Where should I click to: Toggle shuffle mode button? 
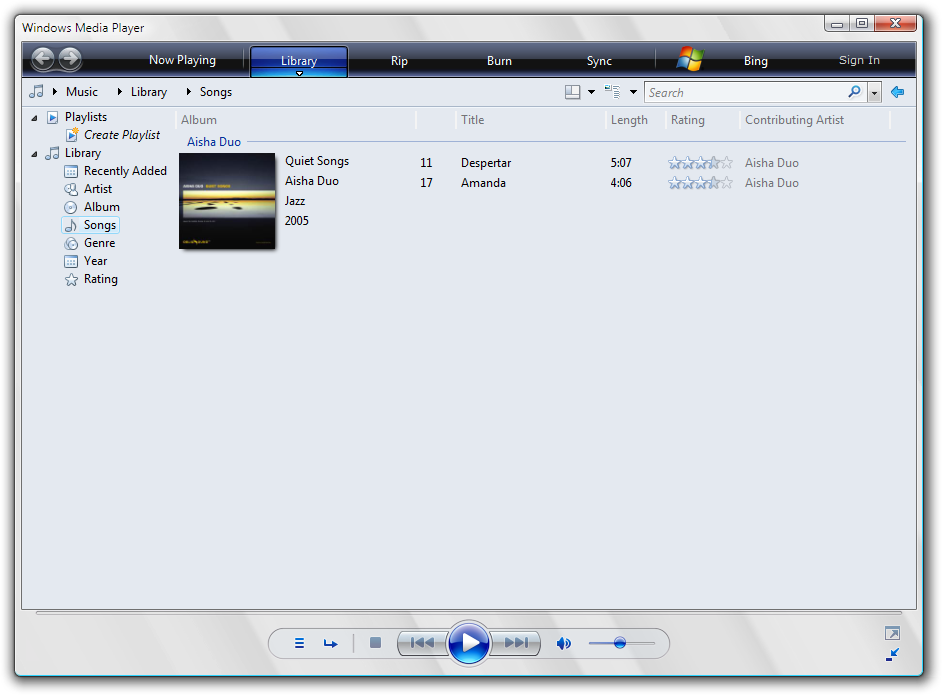299,643
